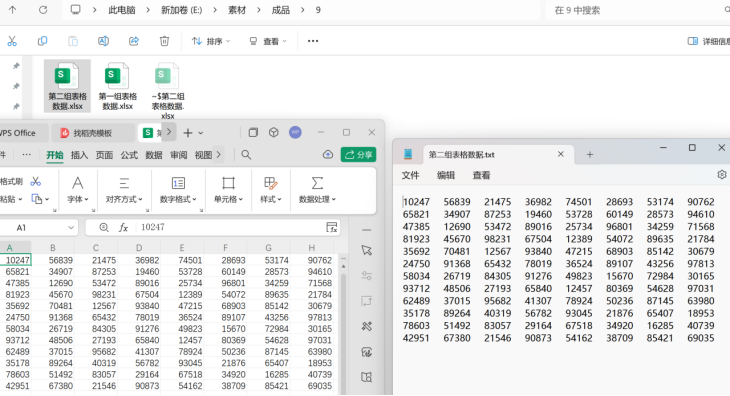Close the 第二组表格数据.txt Notepad tab
Image resolution: width=730 pixels, height=396 pixels.
click(561, 154)
